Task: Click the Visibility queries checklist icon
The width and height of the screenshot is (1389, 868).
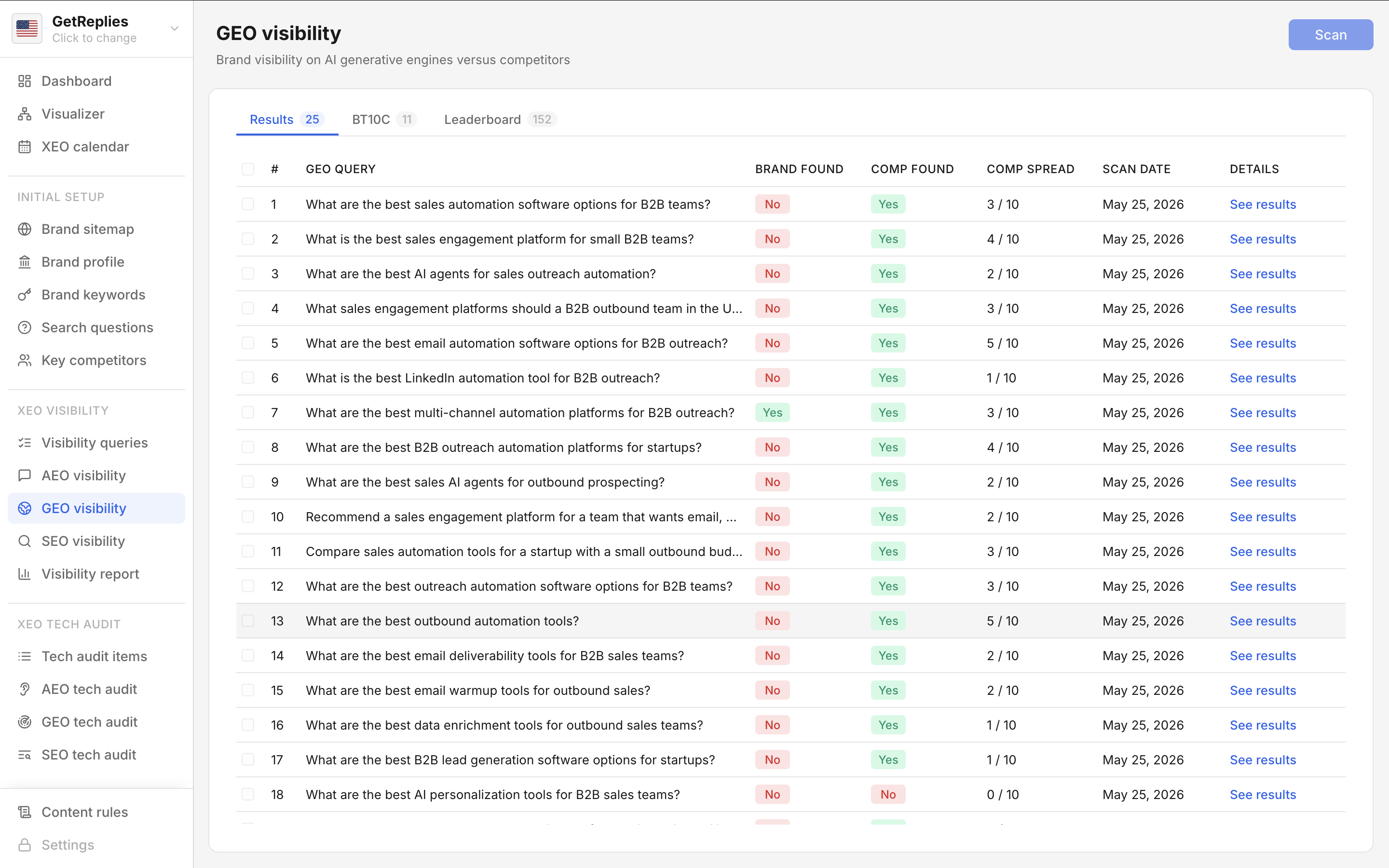Action: (x=25, y=443)
